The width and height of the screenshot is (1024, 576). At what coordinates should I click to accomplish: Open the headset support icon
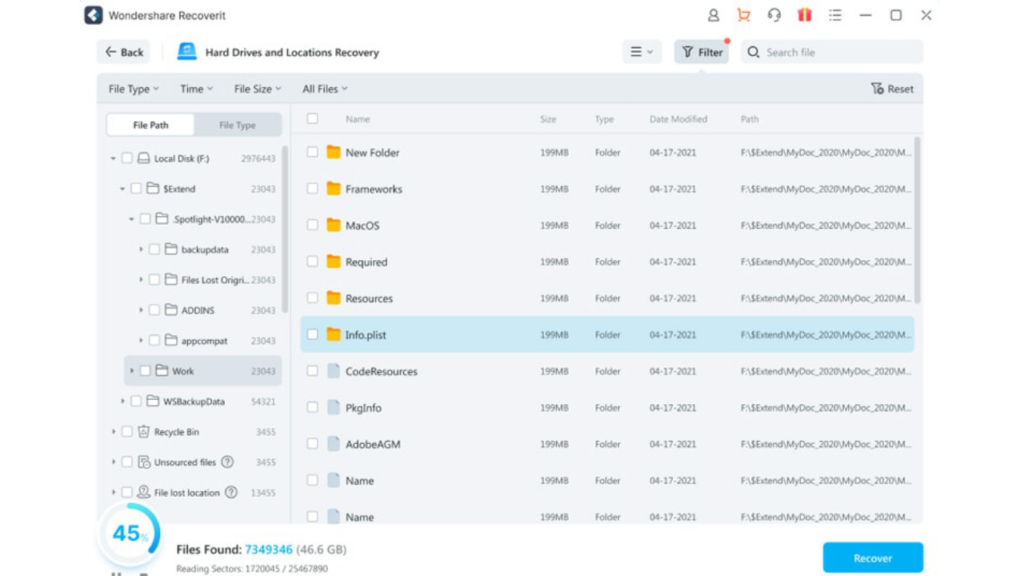tap(773, 15)
